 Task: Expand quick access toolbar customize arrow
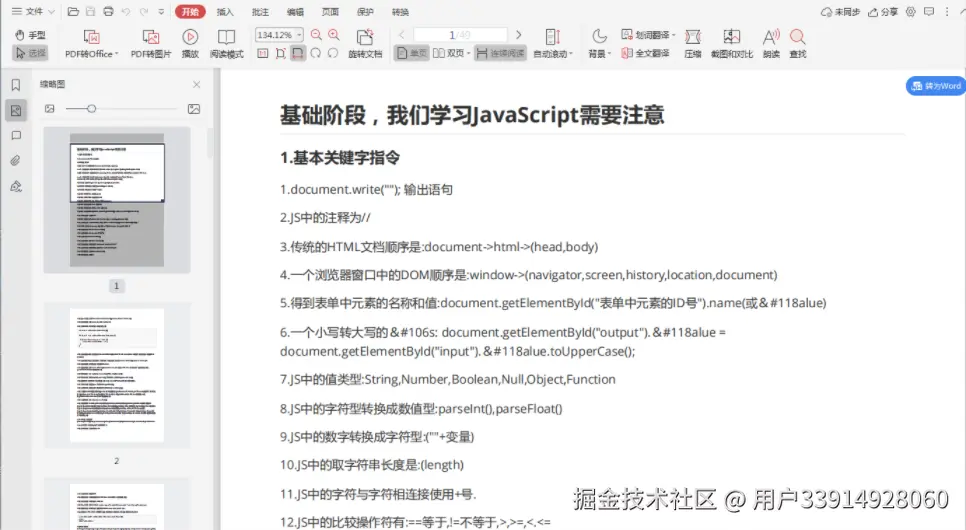(x=161, y=12)
